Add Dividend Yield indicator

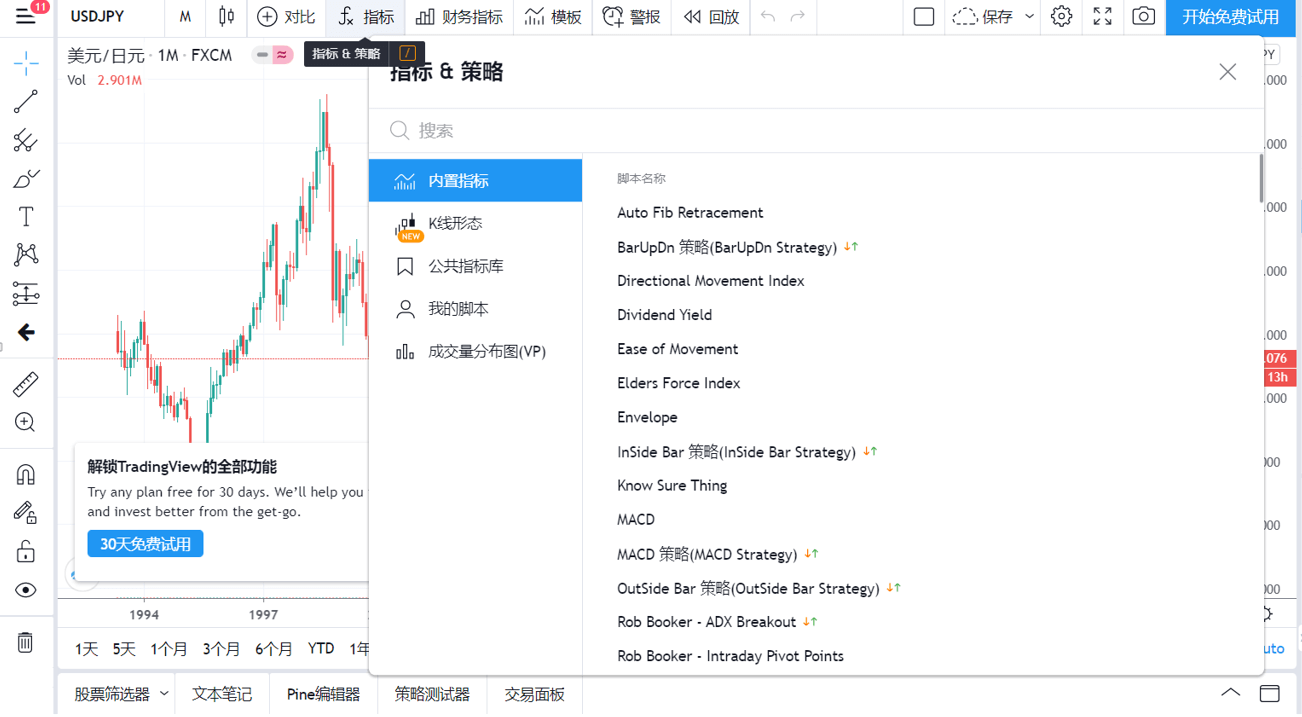point(665,315)
